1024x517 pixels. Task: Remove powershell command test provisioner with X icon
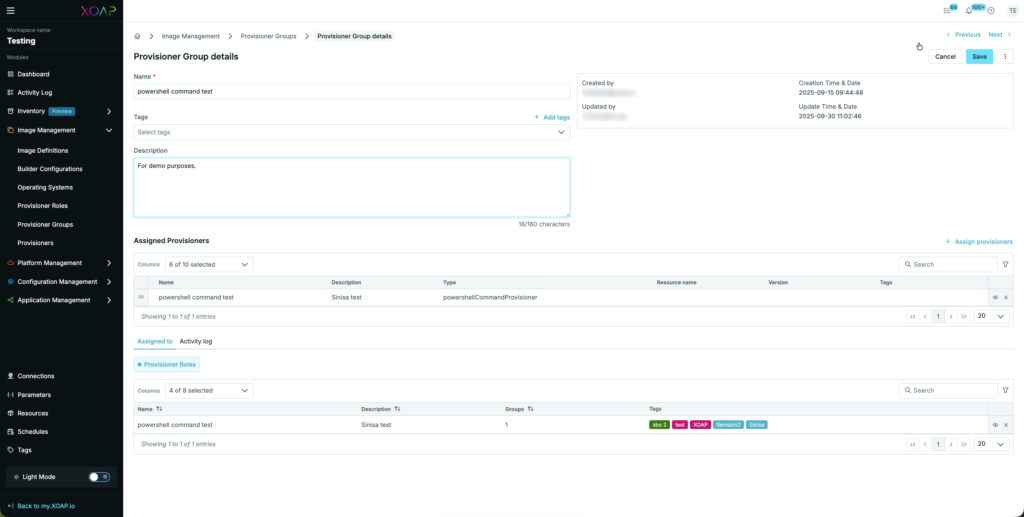point(1006,297)
